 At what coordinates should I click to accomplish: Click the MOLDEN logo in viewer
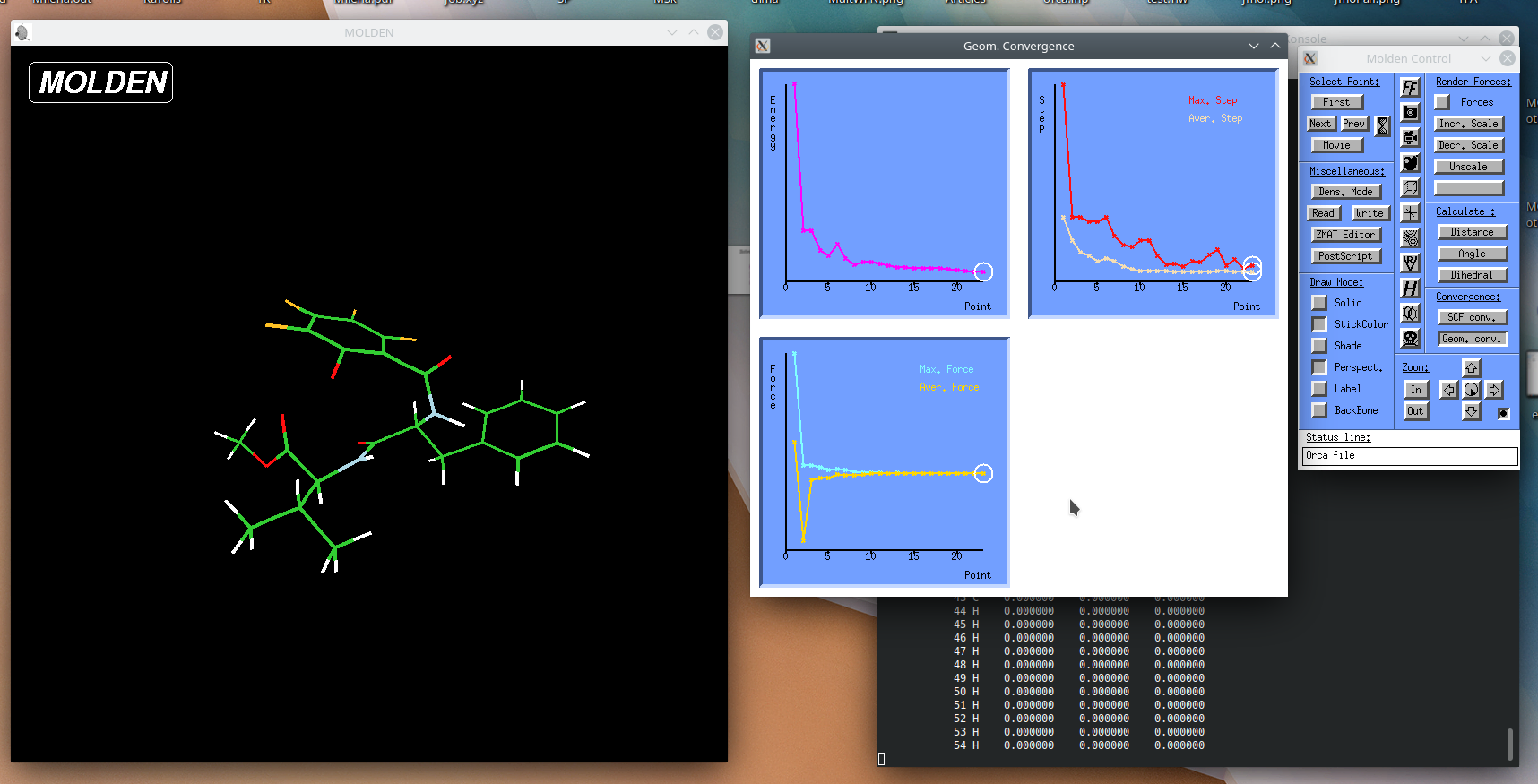click(101, 82)
